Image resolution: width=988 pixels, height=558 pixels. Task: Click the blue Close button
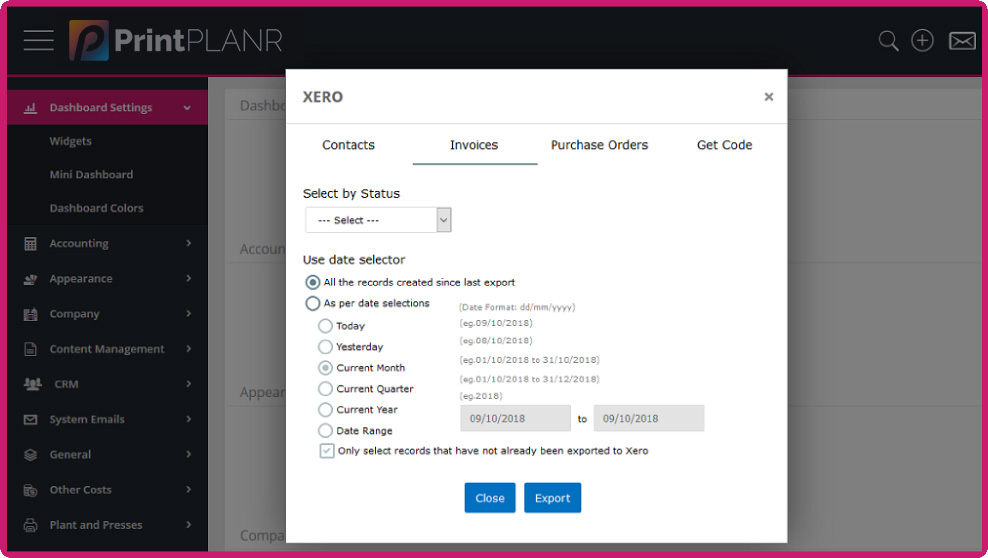[490, 498]
